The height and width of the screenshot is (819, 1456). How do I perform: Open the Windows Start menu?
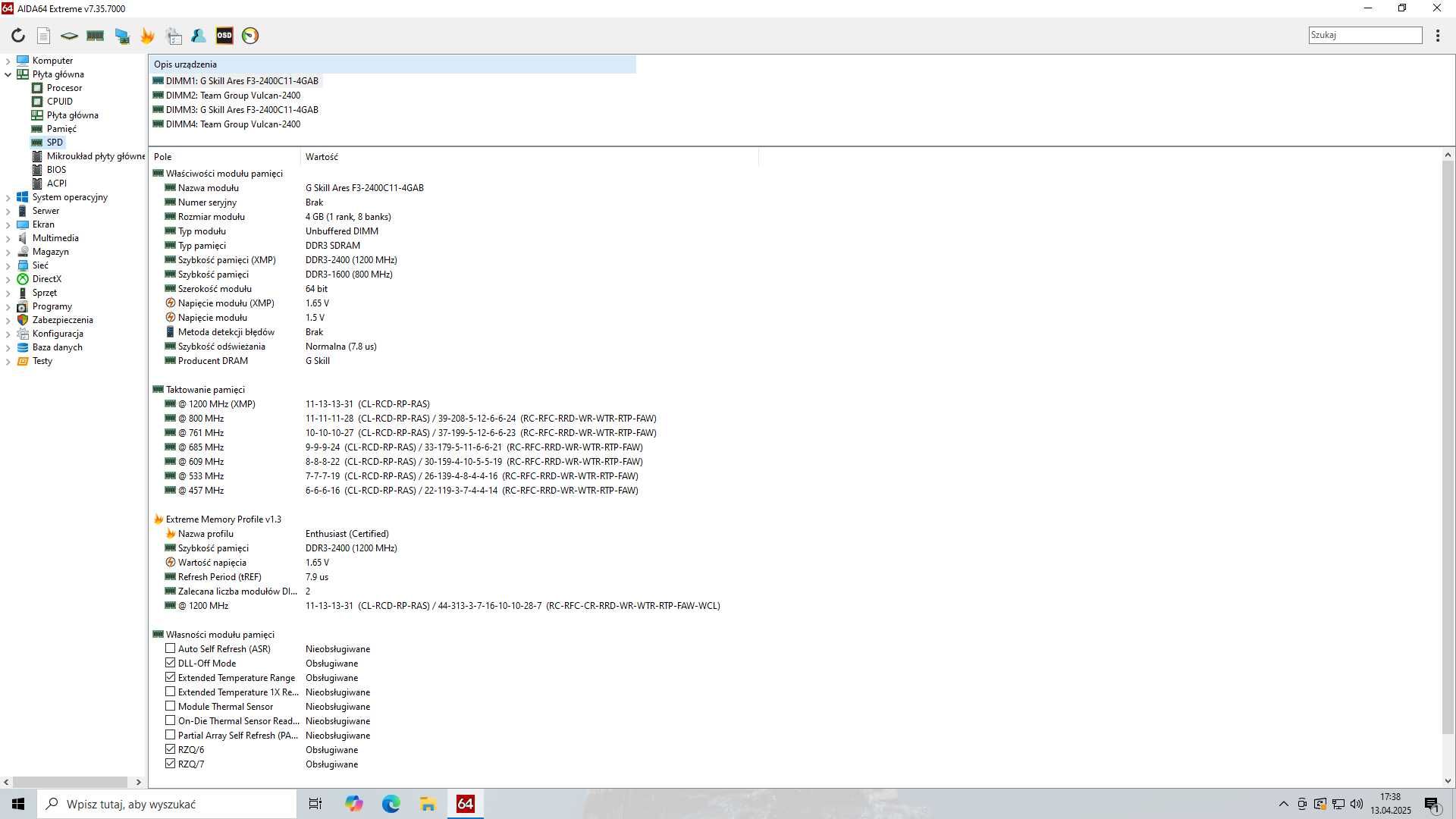pos(18,804)
